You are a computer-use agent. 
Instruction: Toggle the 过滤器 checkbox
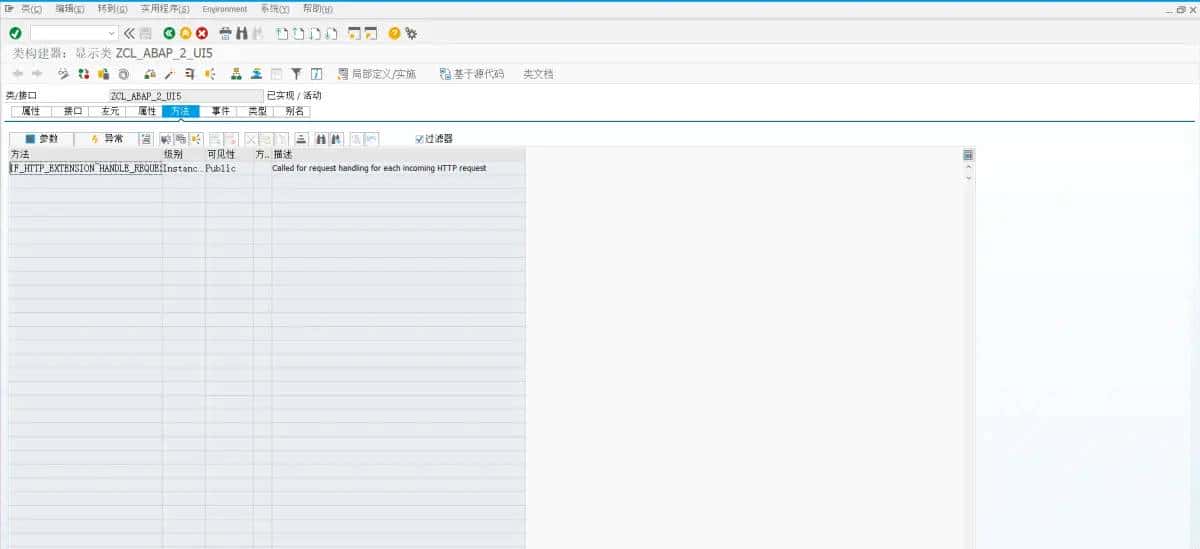click(x=420, y=139)
